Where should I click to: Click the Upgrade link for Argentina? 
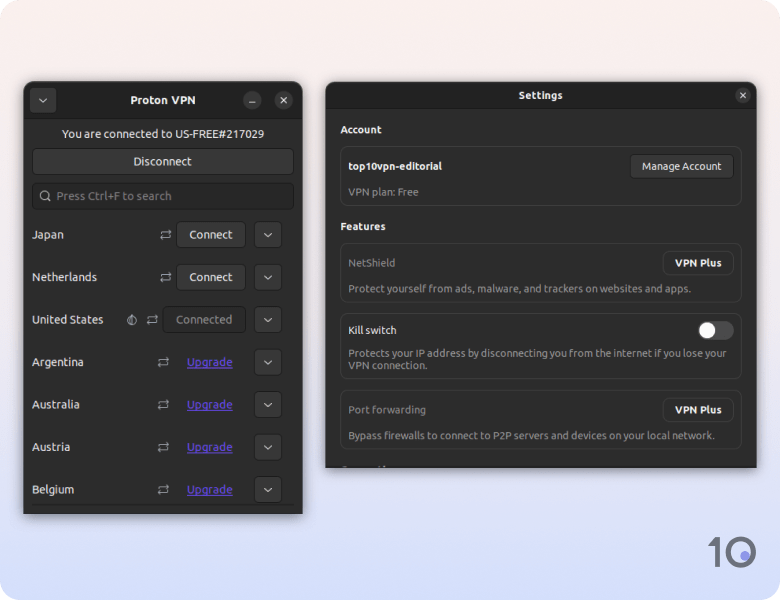click(x=209, y=362)
